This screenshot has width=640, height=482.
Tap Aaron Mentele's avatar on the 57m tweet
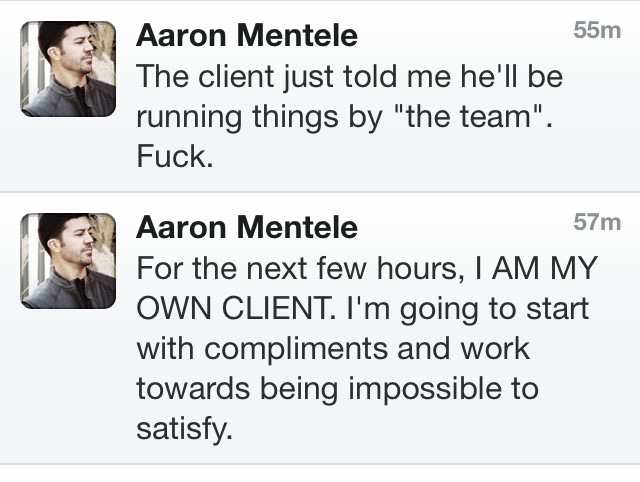68,260
